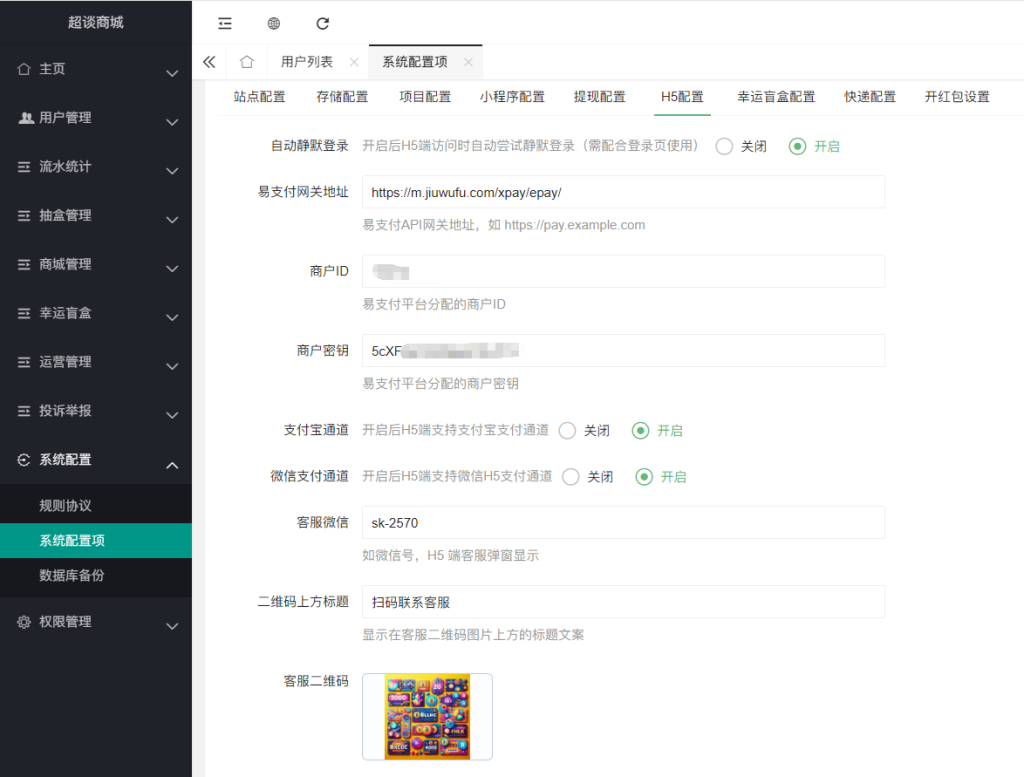Click the 流水统计 menu icon

(24, 166)
